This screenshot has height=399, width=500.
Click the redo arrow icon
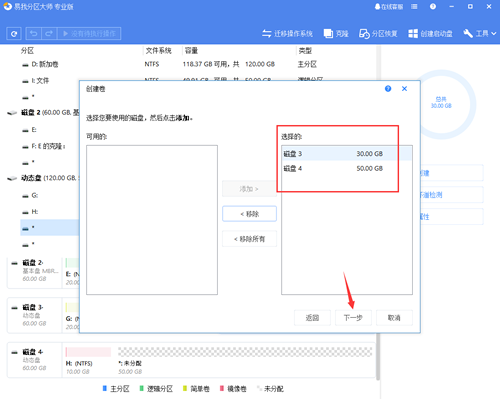49,34
